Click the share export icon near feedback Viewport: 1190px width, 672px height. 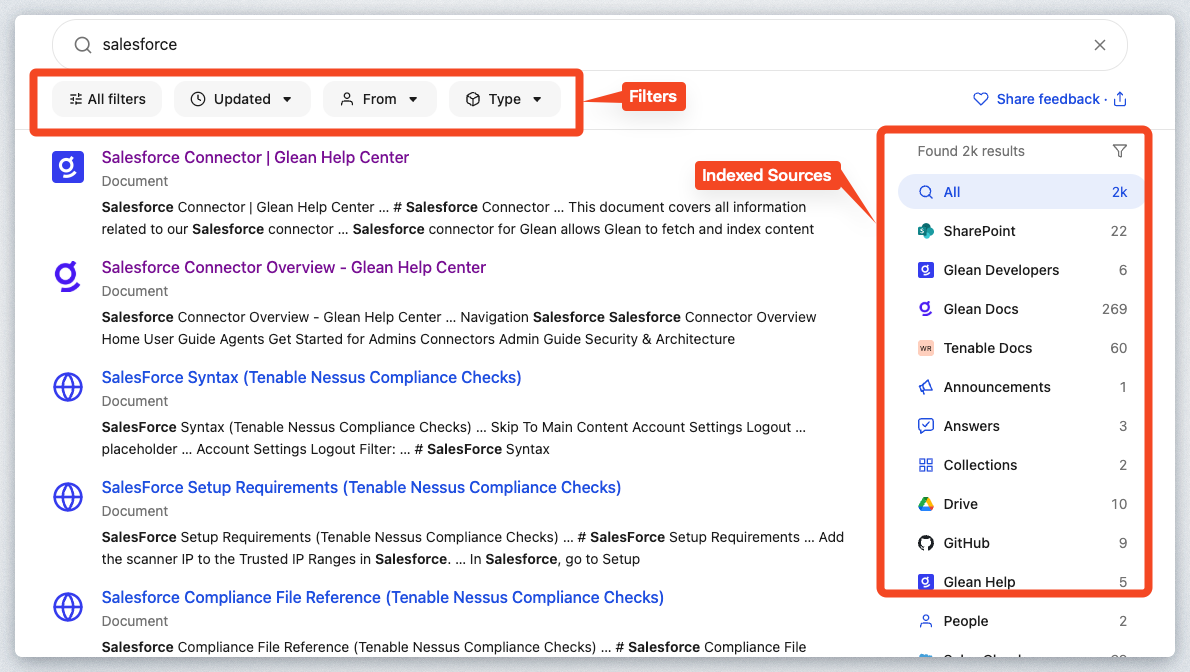1120,99
